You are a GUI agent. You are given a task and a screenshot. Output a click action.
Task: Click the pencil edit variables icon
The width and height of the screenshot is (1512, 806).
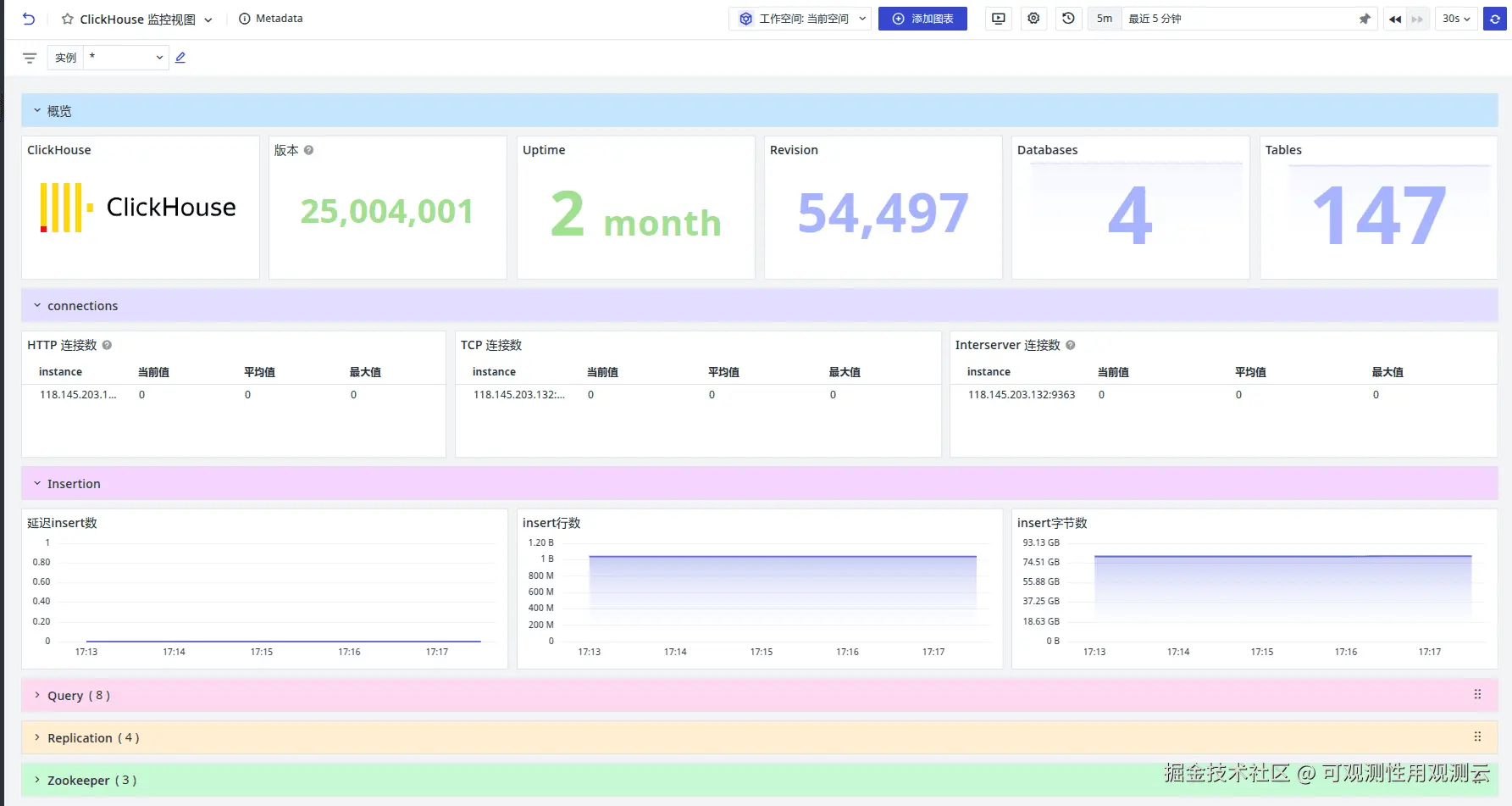point(180,58)
